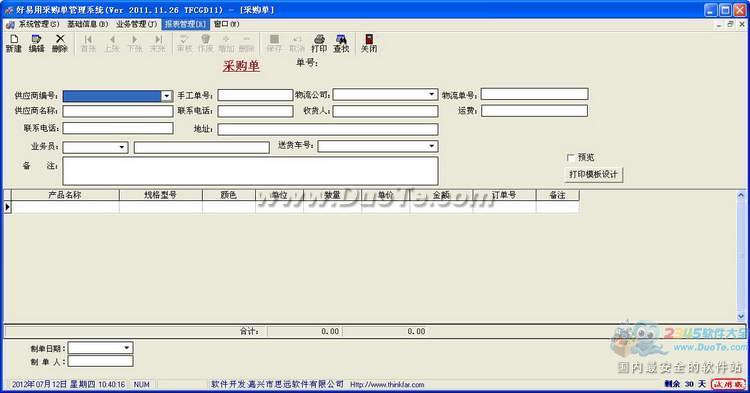Enable the 预览 (Preview) checkbox
The image size is (750, 393).
click(570, 157)
